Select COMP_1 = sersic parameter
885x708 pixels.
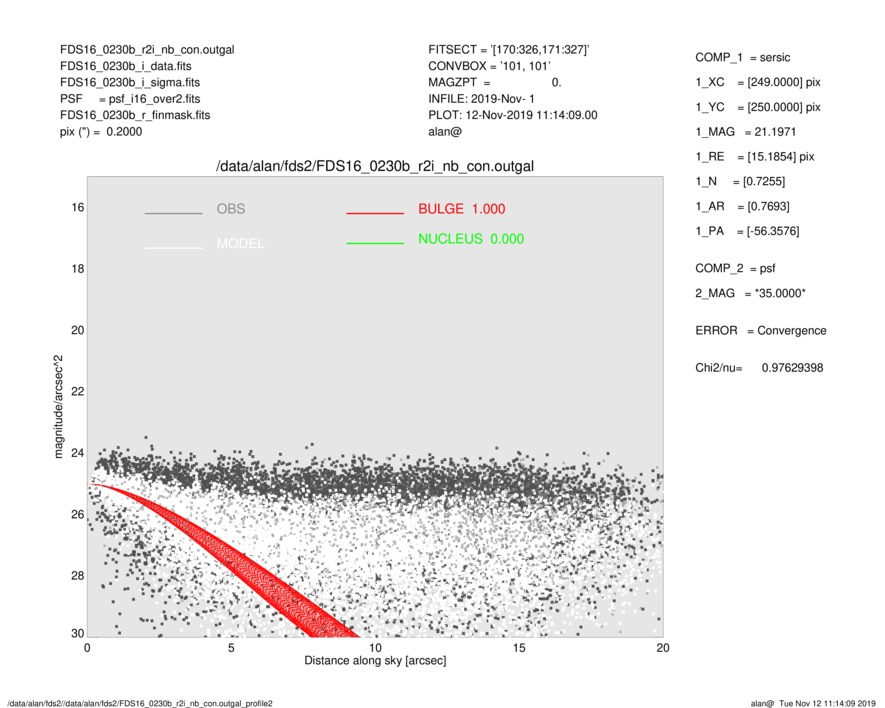(x=742, y=58)
